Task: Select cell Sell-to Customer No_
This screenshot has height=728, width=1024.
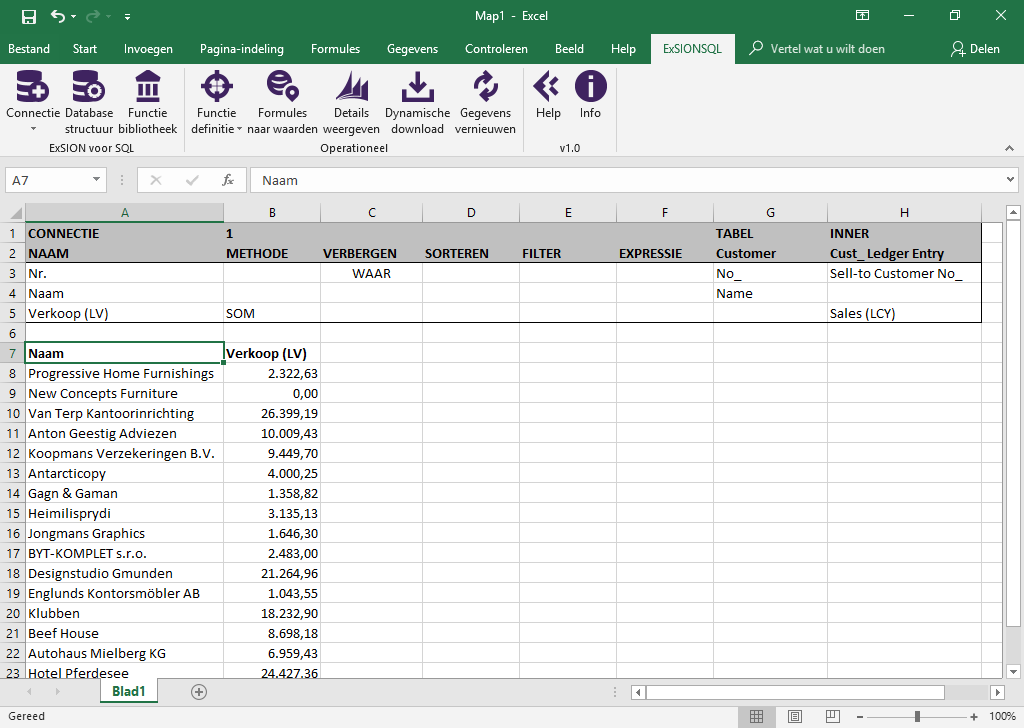Action: [x=904, y=274]
